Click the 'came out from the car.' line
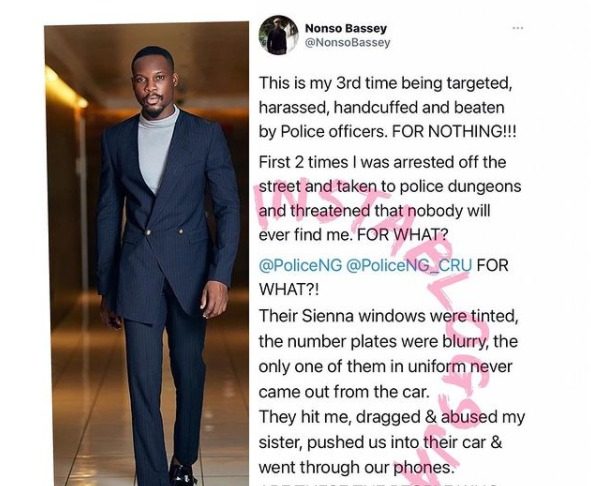This screenshot has height=486, width=591. [x=344, y=392]
